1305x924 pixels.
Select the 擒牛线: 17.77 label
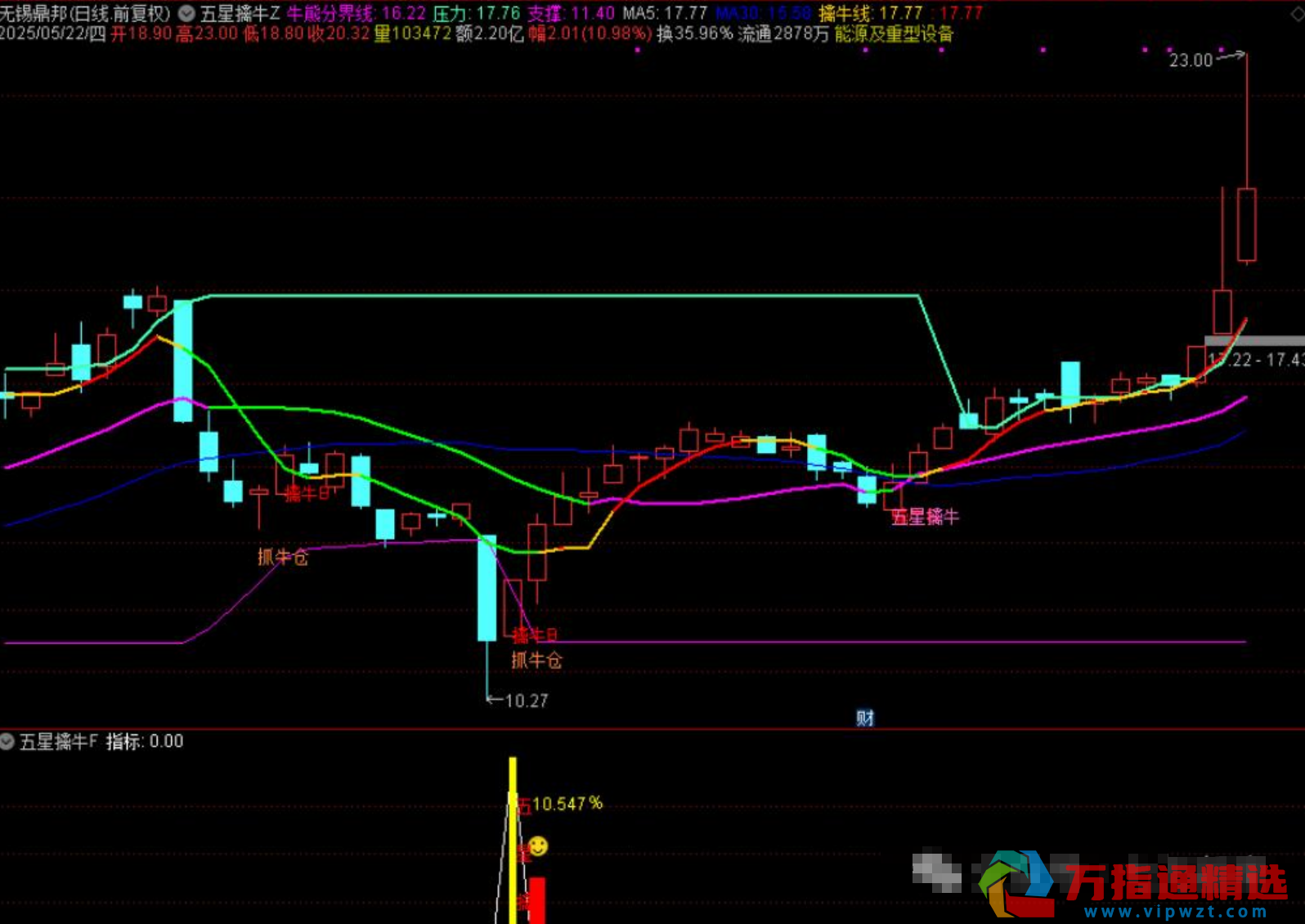click(871, 13)
